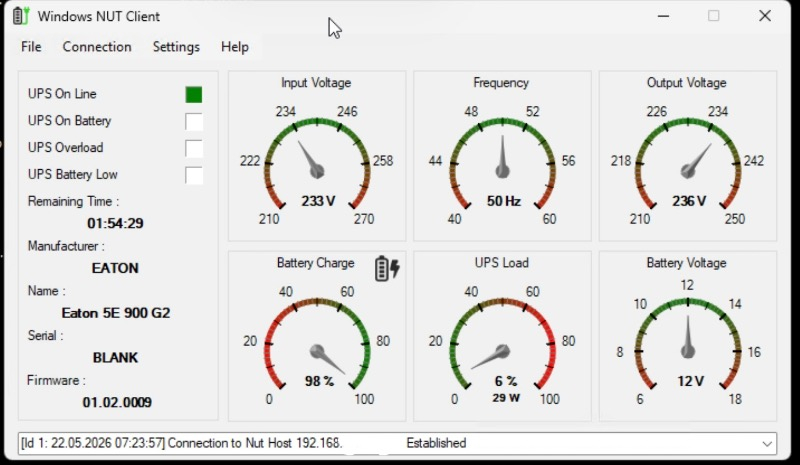Screen dimensions: 800x465
Task: Click the Battery Voltage gauge title
Action: click(686, 263)
